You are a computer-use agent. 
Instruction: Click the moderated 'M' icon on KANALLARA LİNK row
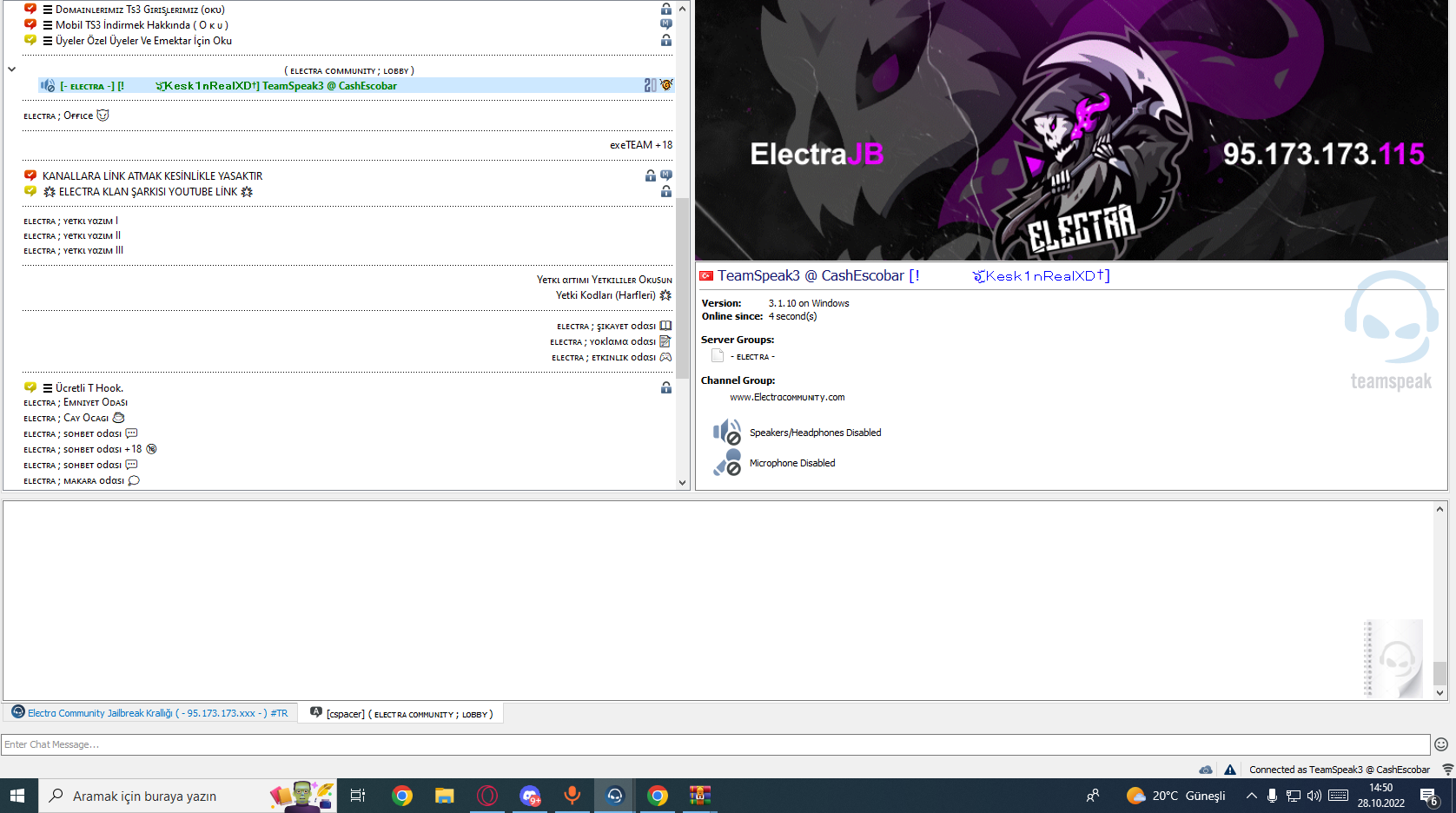[666, 175]
